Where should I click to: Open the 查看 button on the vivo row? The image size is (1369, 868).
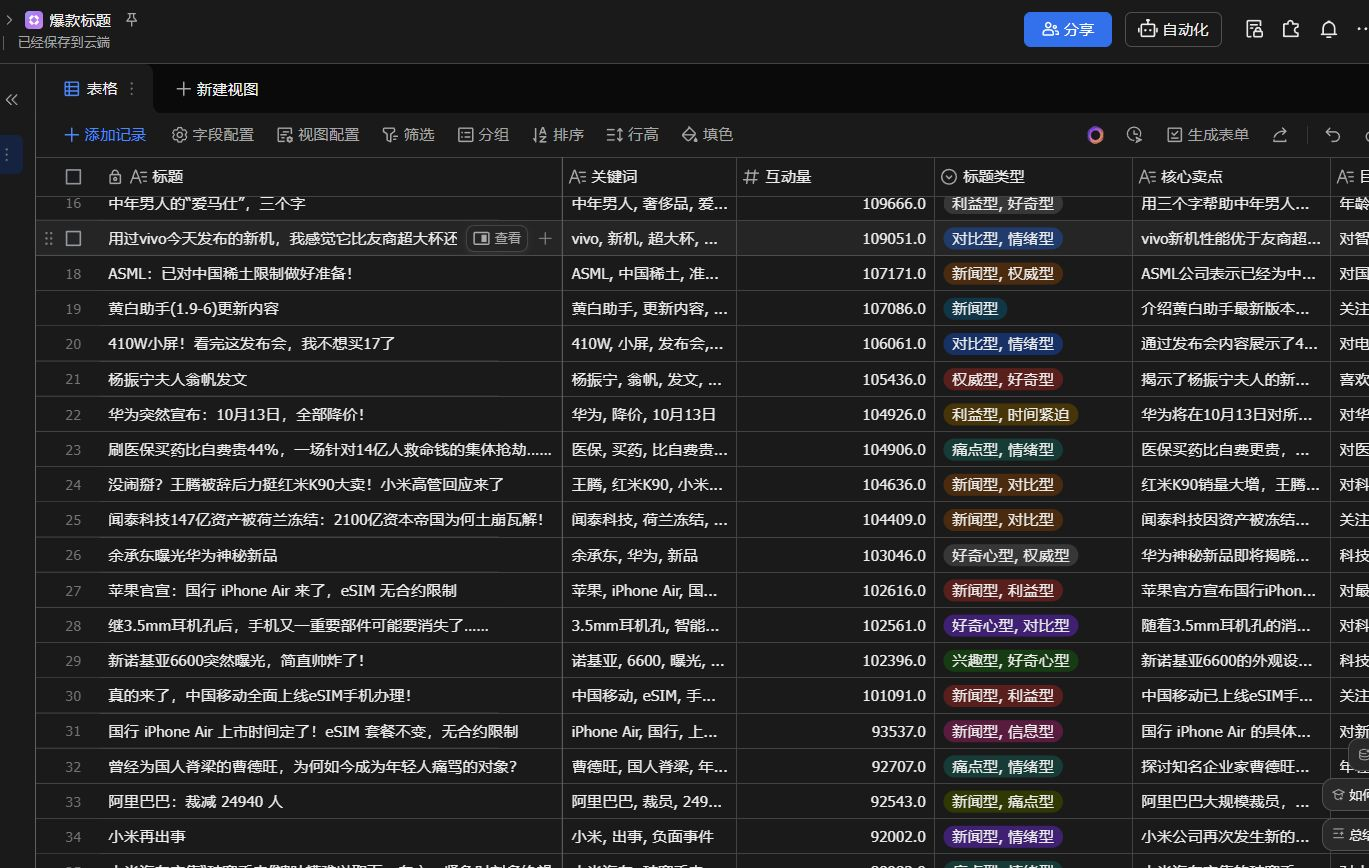tap(497, 238)
